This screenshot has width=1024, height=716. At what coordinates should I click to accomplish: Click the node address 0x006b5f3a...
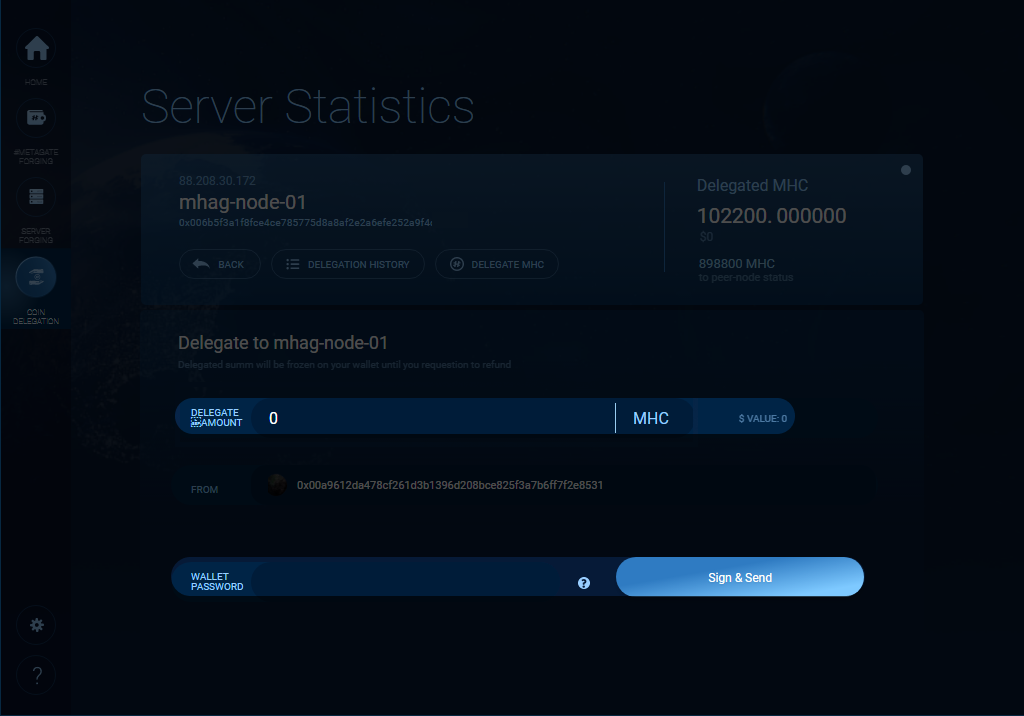click(x=305, y=223)
